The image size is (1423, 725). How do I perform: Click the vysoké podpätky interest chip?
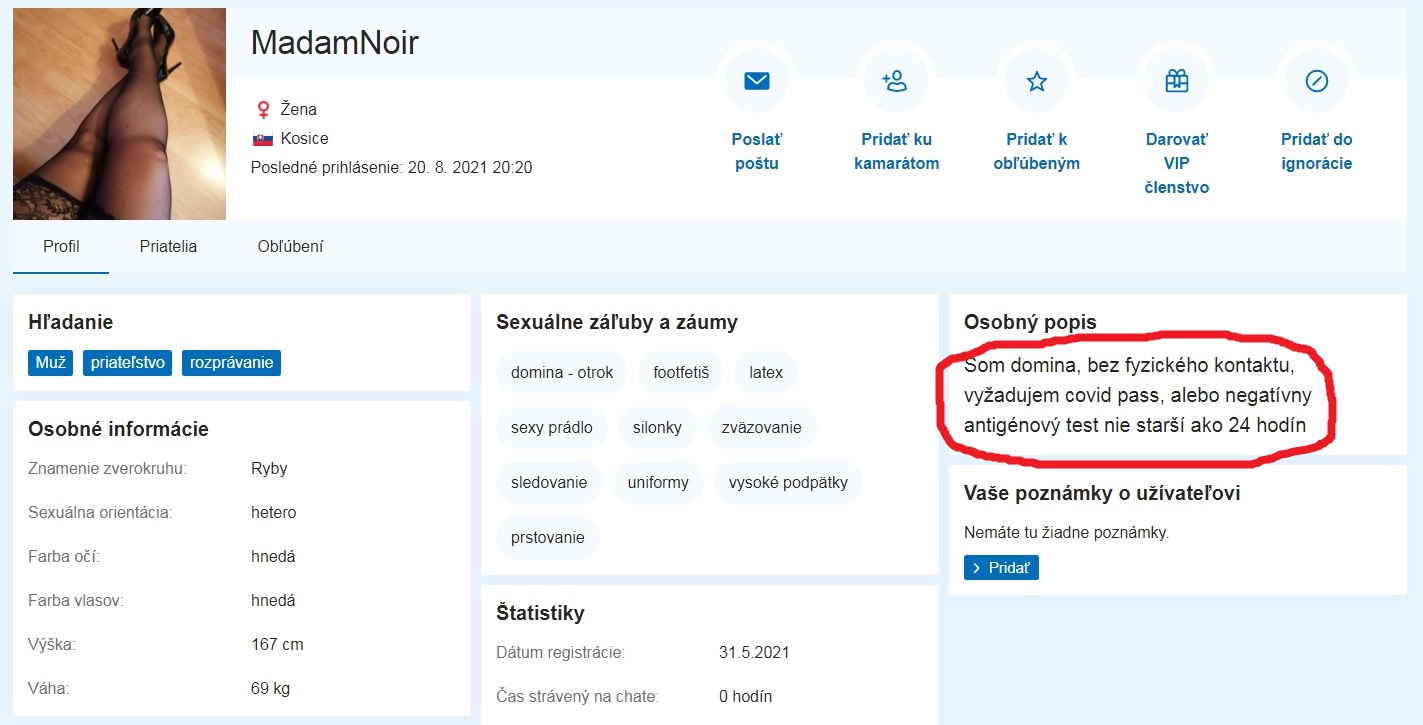tap(787, 482)
